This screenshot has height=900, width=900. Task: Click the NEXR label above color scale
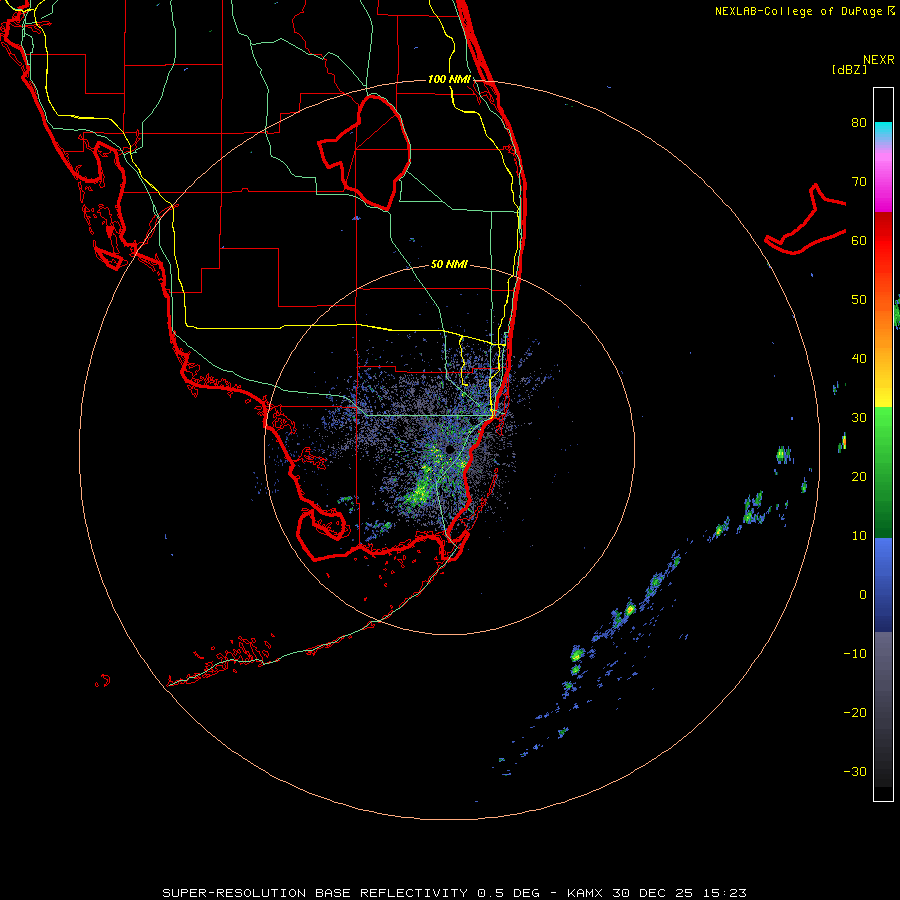click(879, 60)
